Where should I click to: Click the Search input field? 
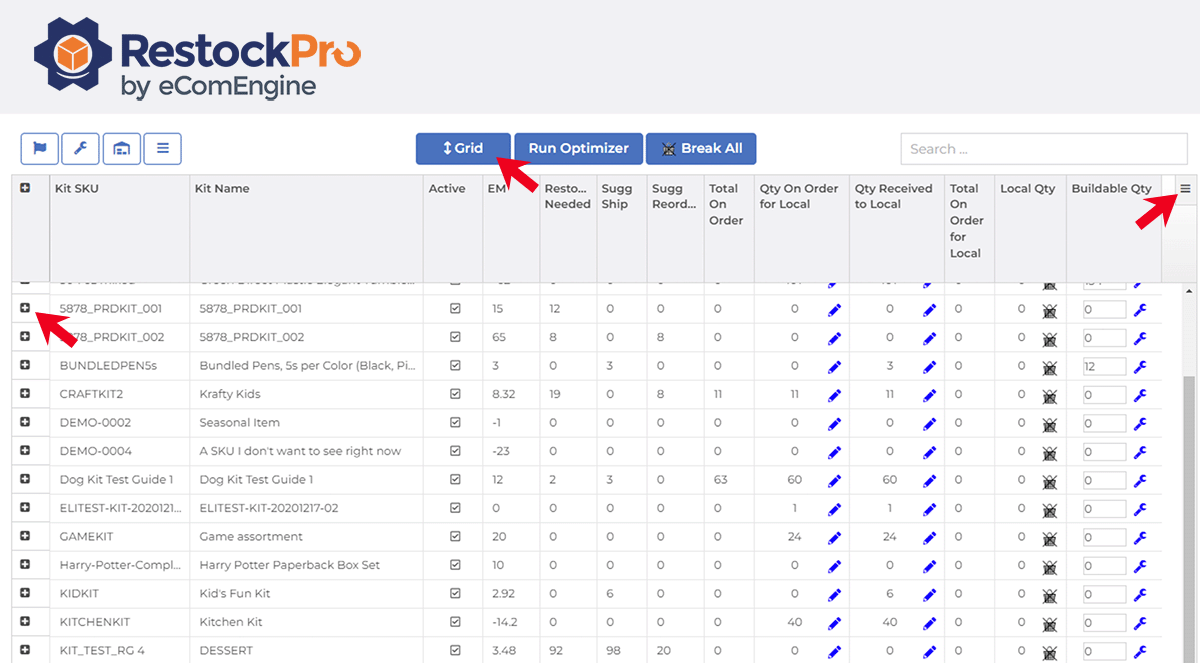(1043, 149)
